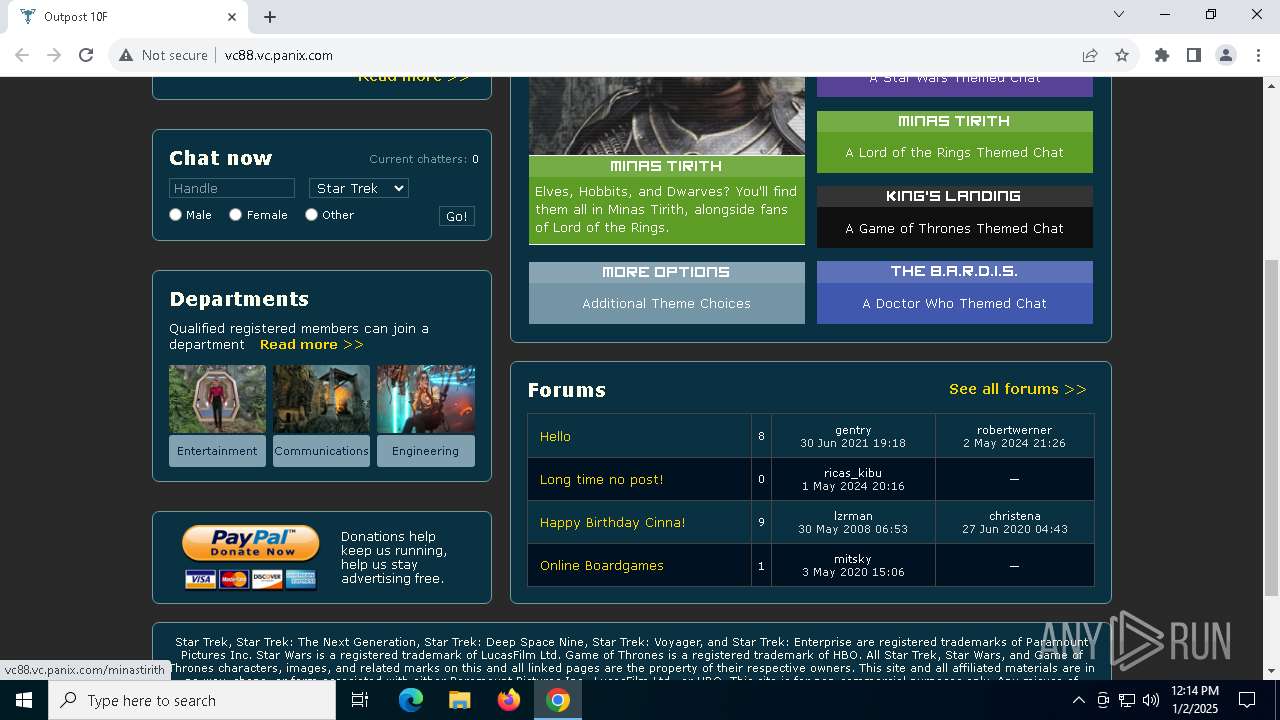Open the network tray icon
The height and width of the screenshot is (720, 1280).
click(x=1127, y=700)
